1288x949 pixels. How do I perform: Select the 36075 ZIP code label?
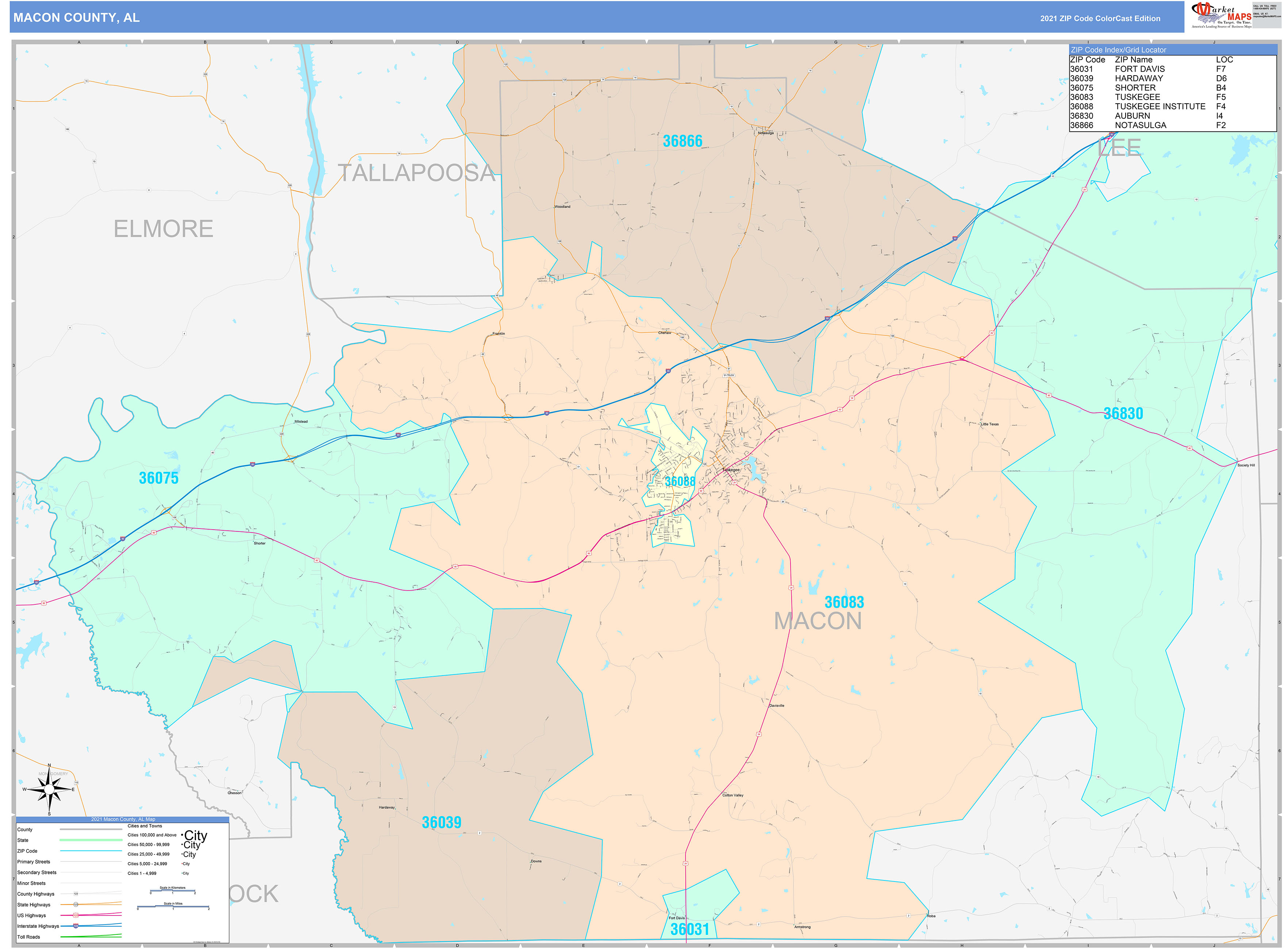click(x=158, y=478)
